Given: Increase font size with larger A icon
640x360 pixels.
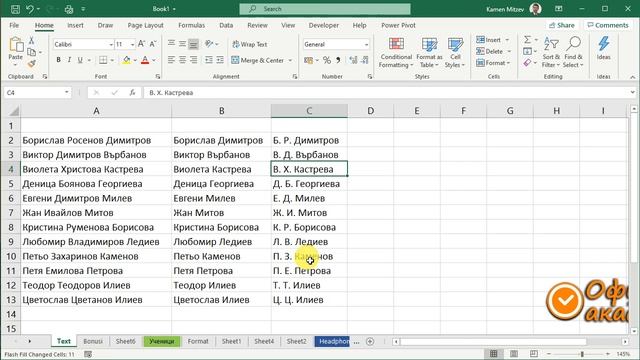Looking at the screenshot, I should click(x=141, y=44).
